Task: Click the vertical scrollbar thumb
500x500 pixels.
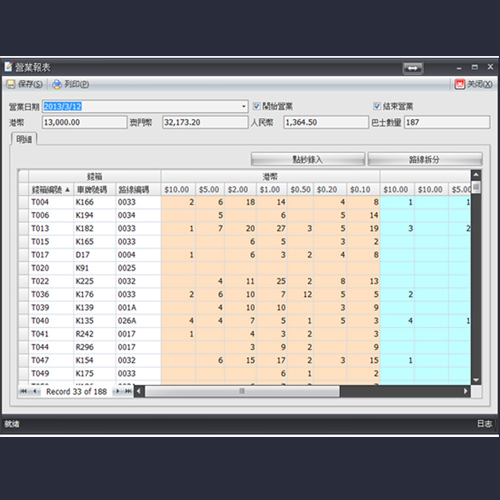Action: click(x=476, y=187)
